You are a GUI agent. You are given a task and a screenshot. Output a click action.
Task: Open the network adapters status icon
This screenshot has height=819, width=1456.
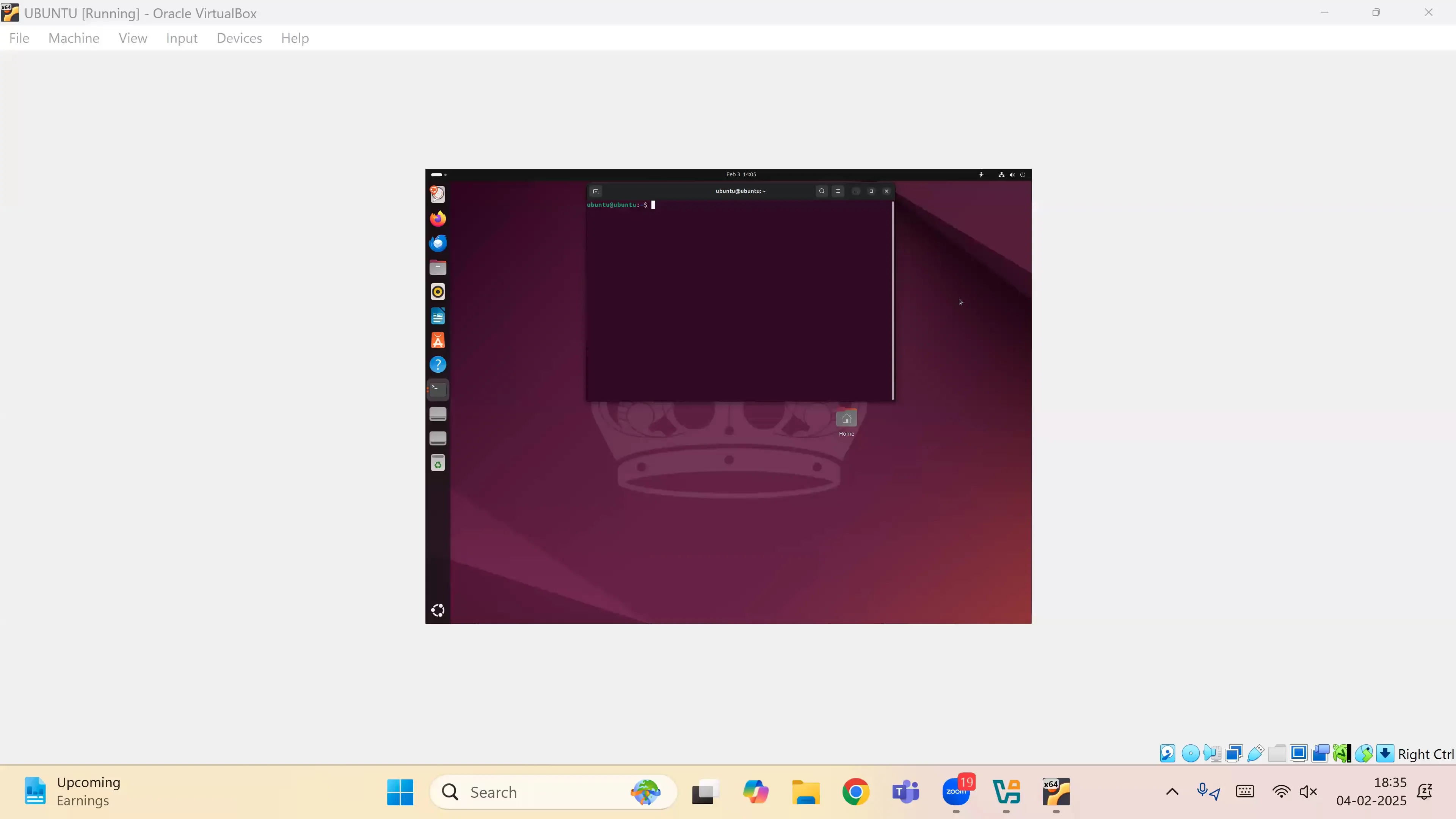[x=1234, y=753]
